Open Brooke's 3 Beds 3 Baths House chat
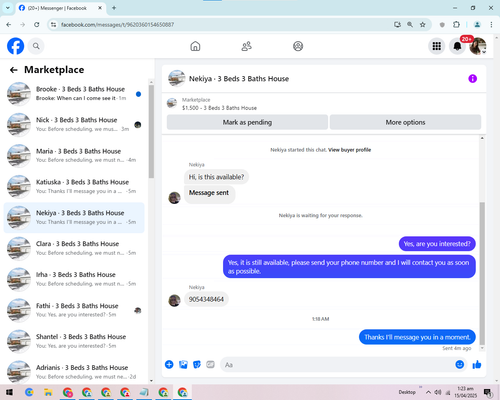This screenshot has width=500, height=400. (74, 94)
